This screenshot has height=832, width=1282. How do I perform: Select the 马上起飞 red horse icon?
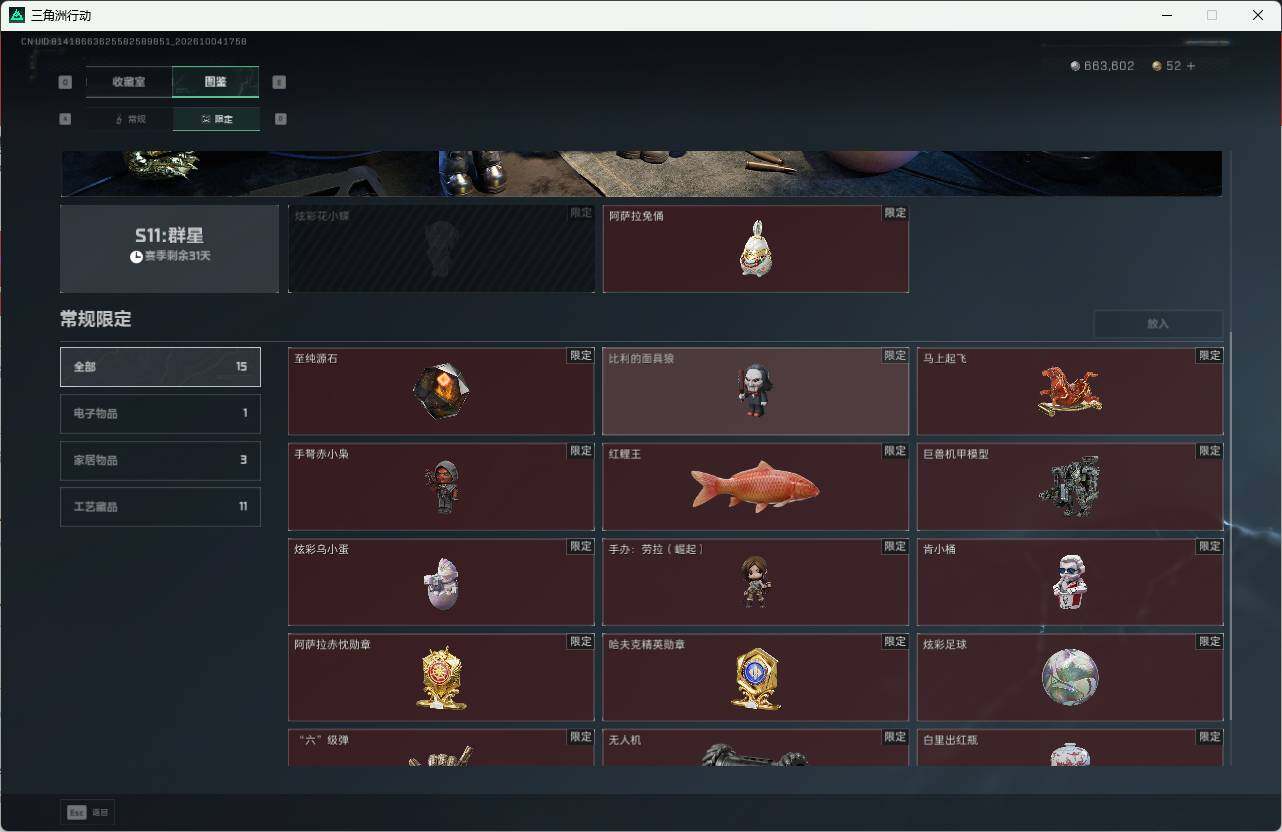coord(1070,391)
